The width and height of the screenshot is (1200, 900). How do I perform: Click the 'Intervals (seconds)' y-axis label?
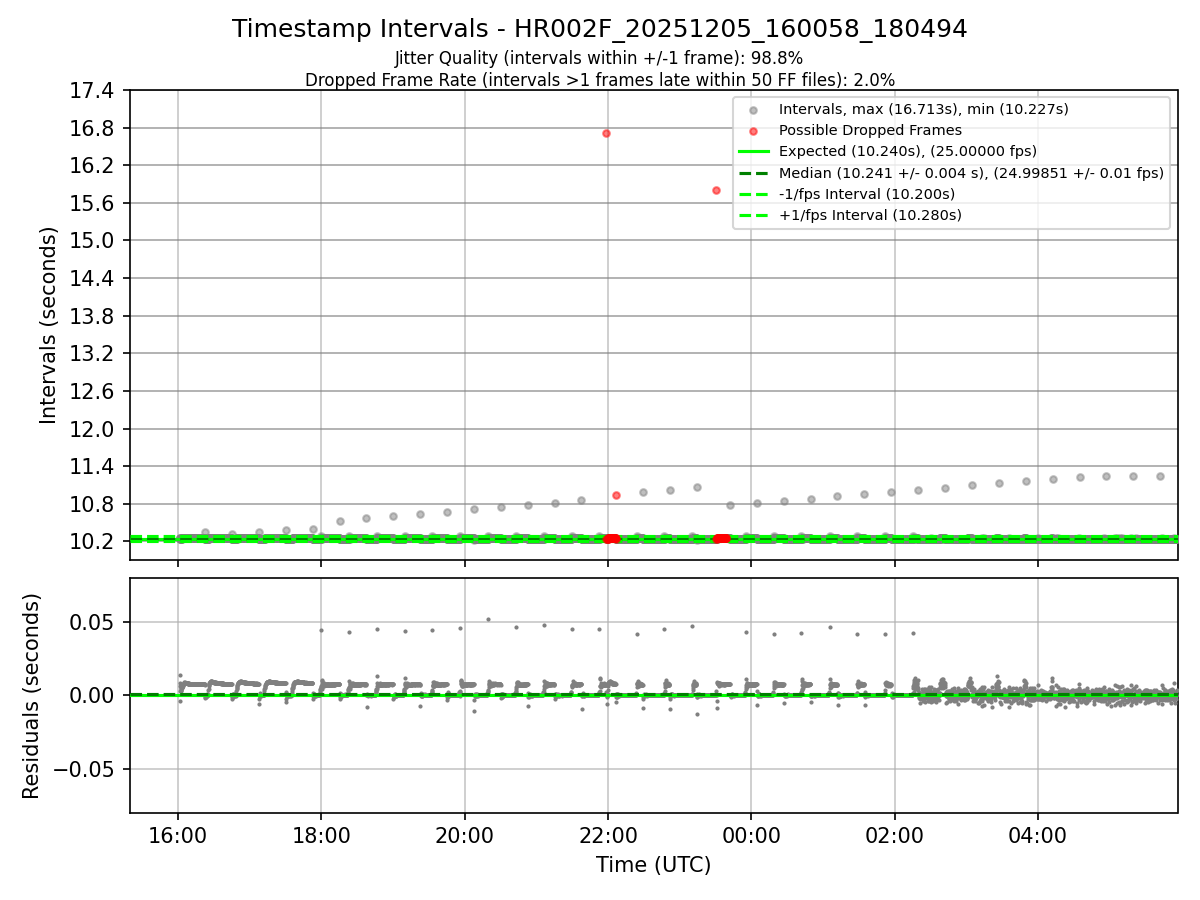coord(49,325)
